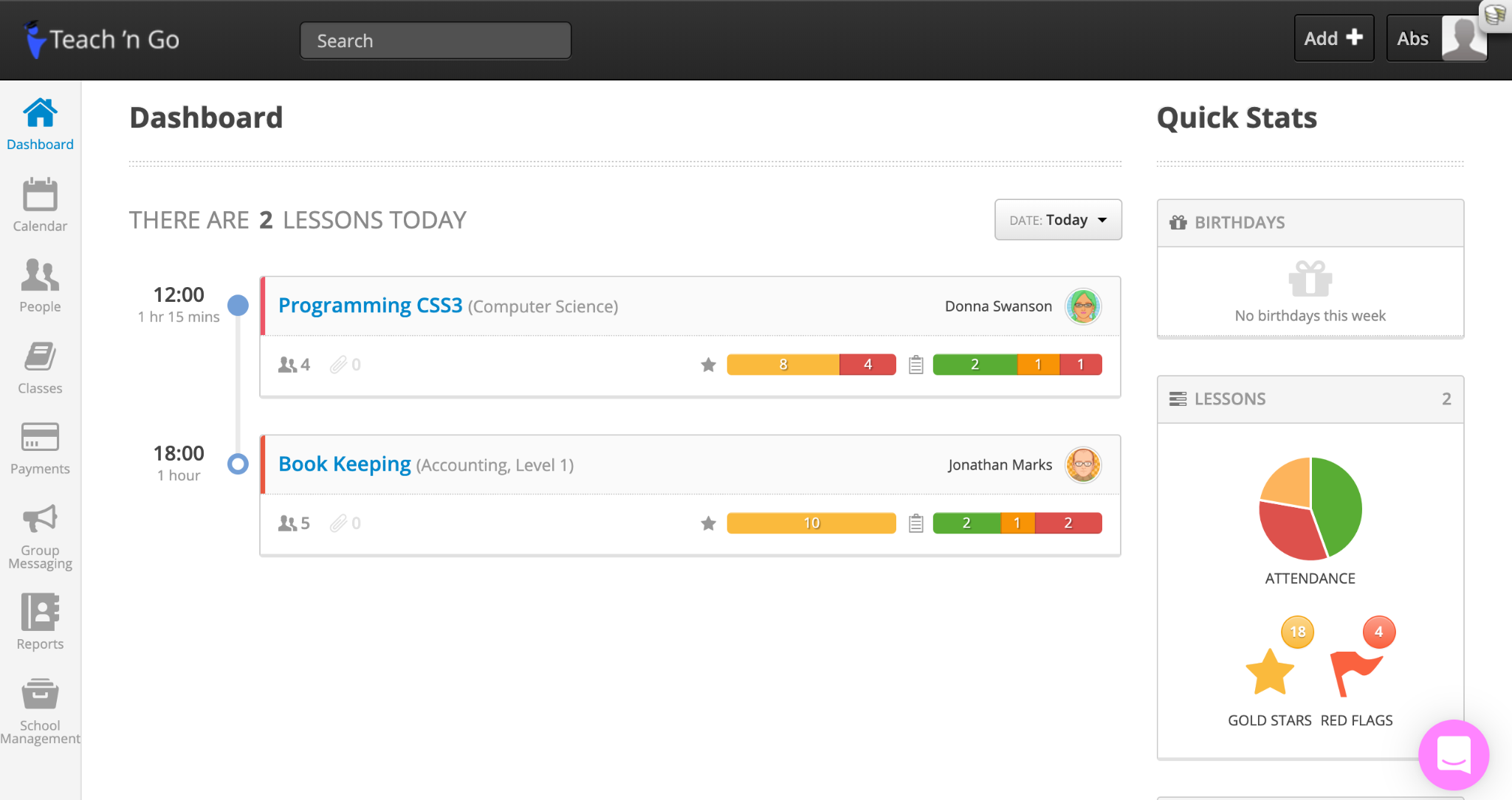The height and width of the screenshot is (800, 1512).
Task: Open the Programming CSS3 lesson
Action: coord(369,305)
